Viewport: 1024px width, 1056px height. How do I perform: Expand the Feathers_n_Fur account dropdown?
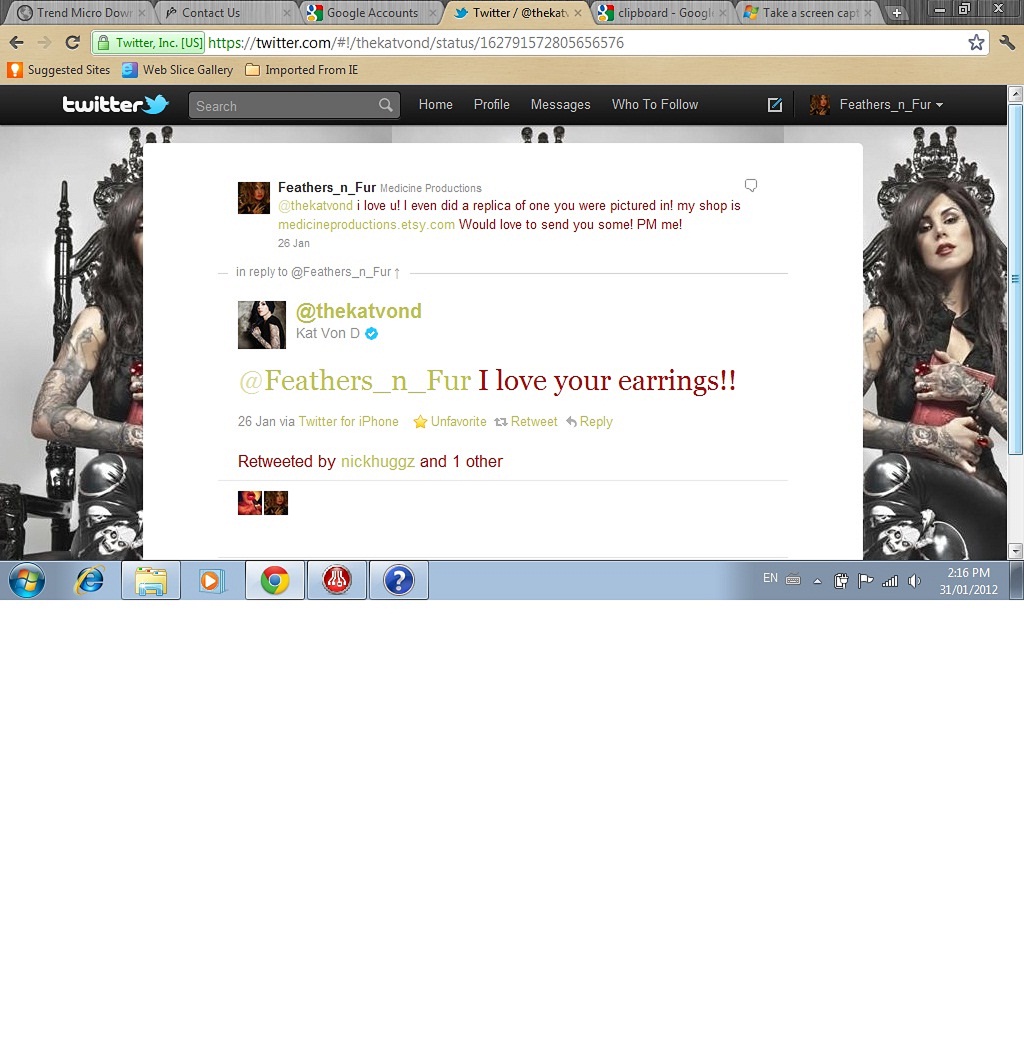click(x=890, y=105)
